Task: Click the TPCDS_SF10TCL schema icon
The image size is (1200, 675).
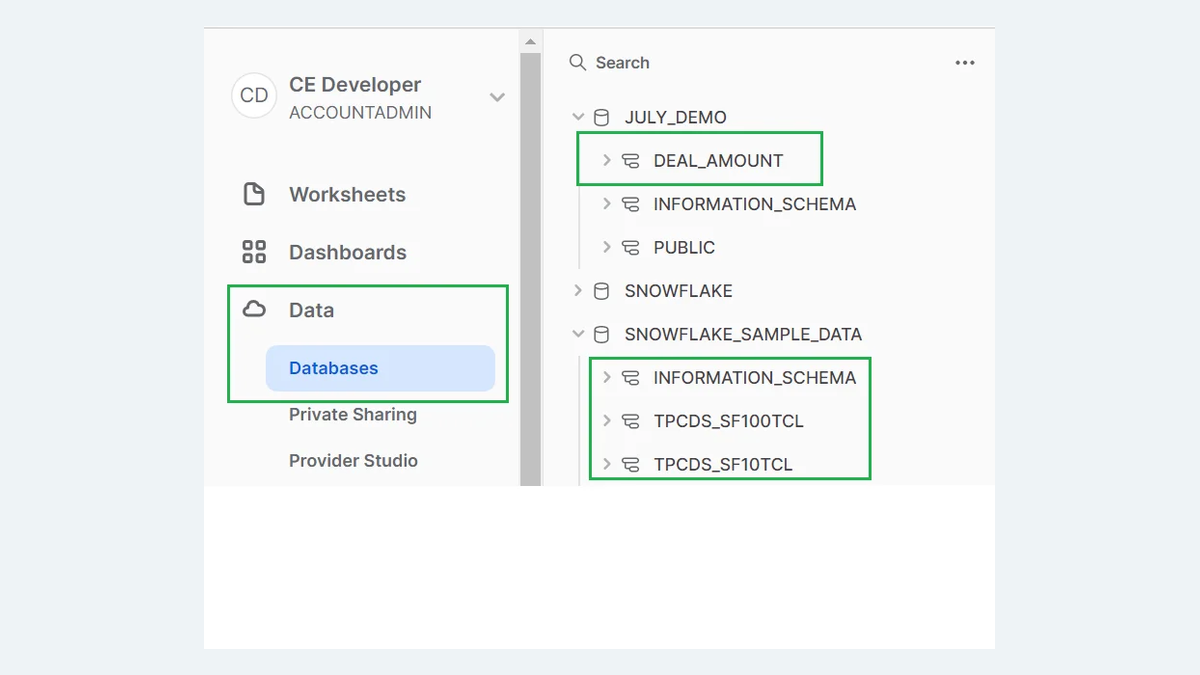Action: pyautogui.click(x=630, y=464)
